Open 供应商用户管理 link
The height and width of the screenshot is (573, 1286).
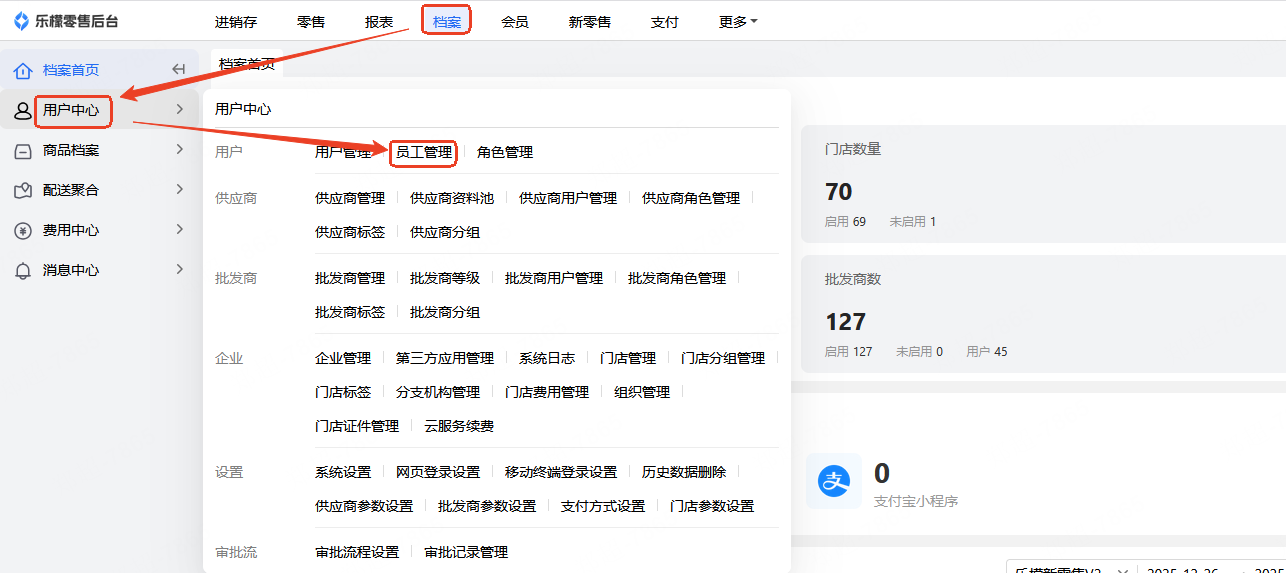coord(568,198)
